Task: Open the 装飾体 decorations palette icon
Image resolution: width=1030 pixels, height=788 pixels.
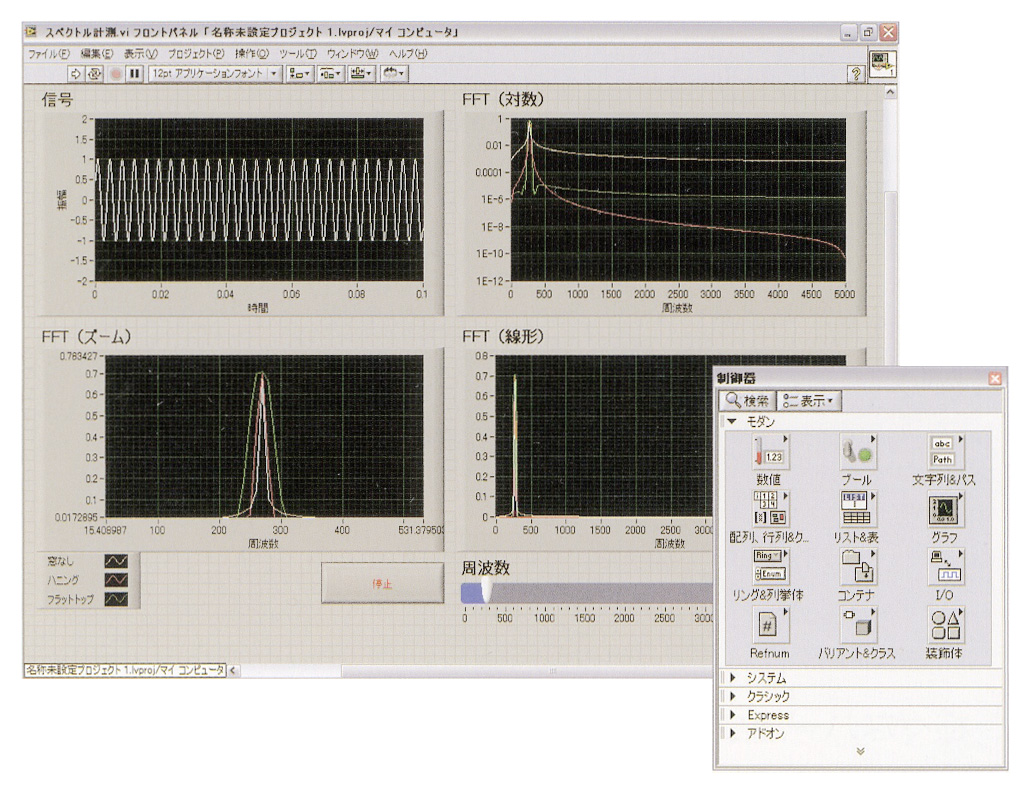Action: click(x=945, y=625)
